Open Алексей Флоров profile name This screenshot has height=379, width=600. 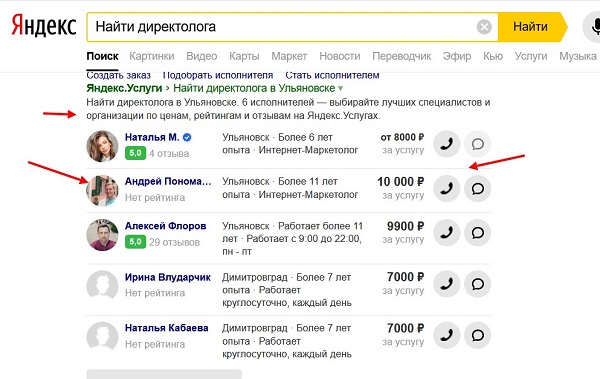(165, 226)
